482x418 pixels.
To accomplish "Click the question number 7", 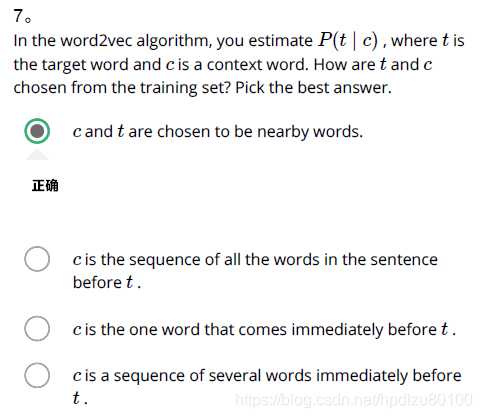I will pyautogui.click(x=18, y=16).
